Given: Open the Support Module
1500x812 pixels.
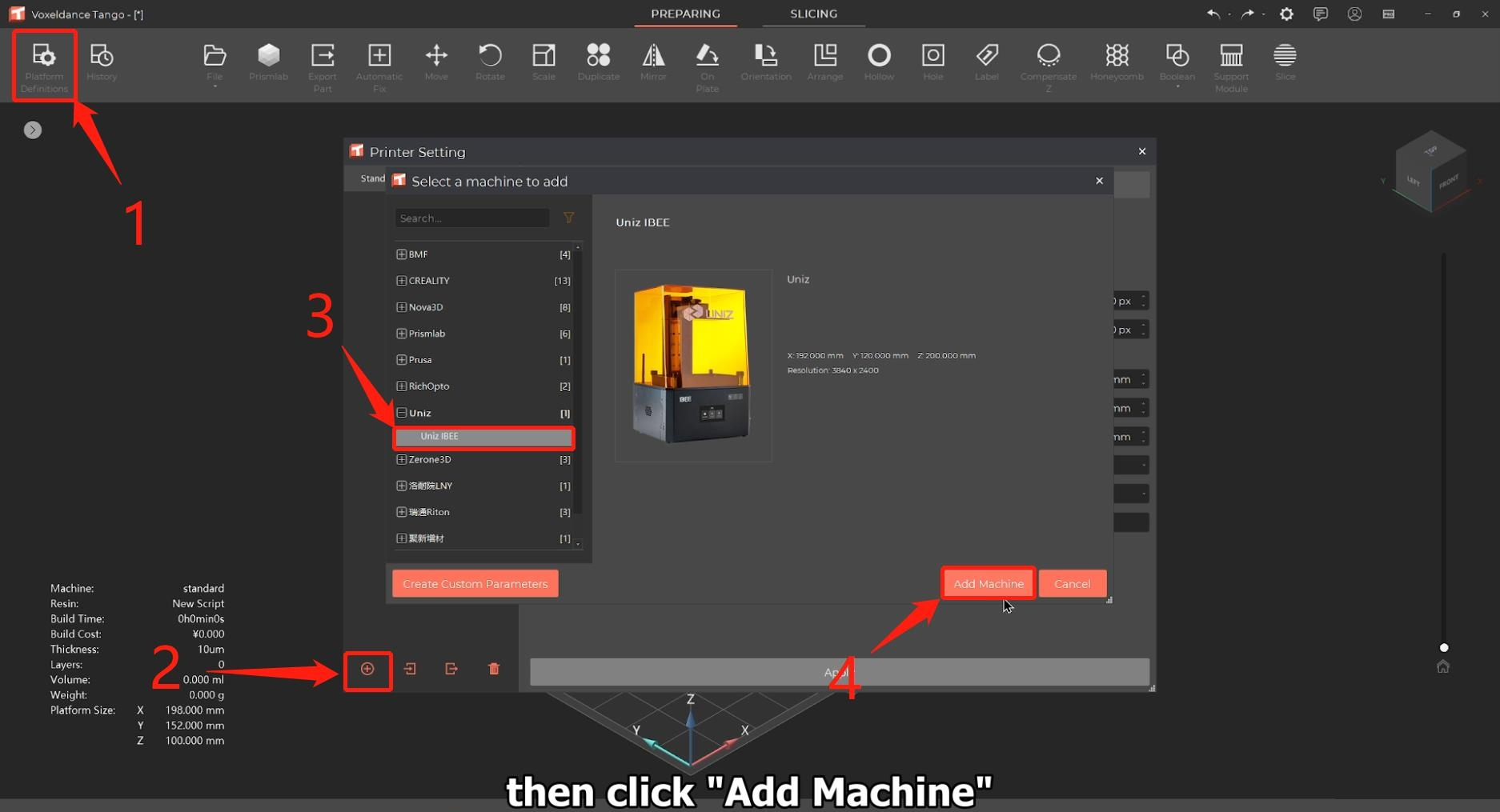Looking at the screenshot, I should 1231,67.
